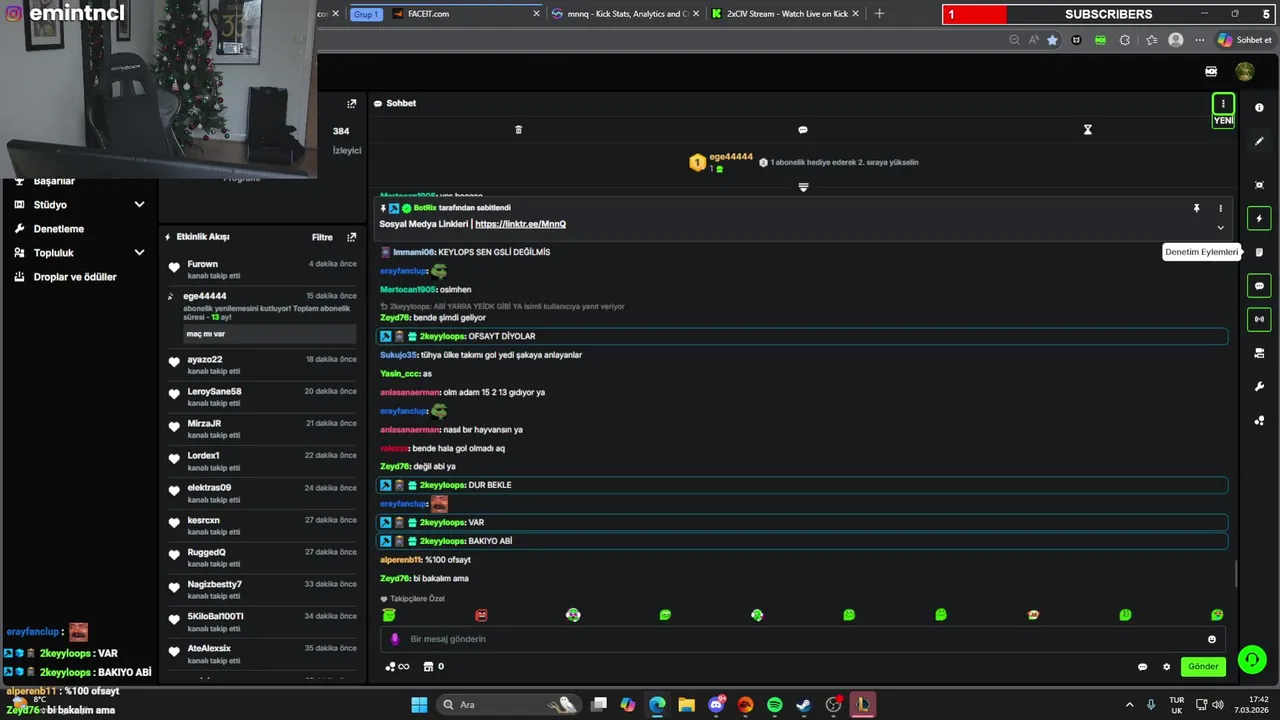This screenshot has width=1280, height=720.
Task: Click the video camera icon in right sidebar
Action: (x=1259, y=353)
